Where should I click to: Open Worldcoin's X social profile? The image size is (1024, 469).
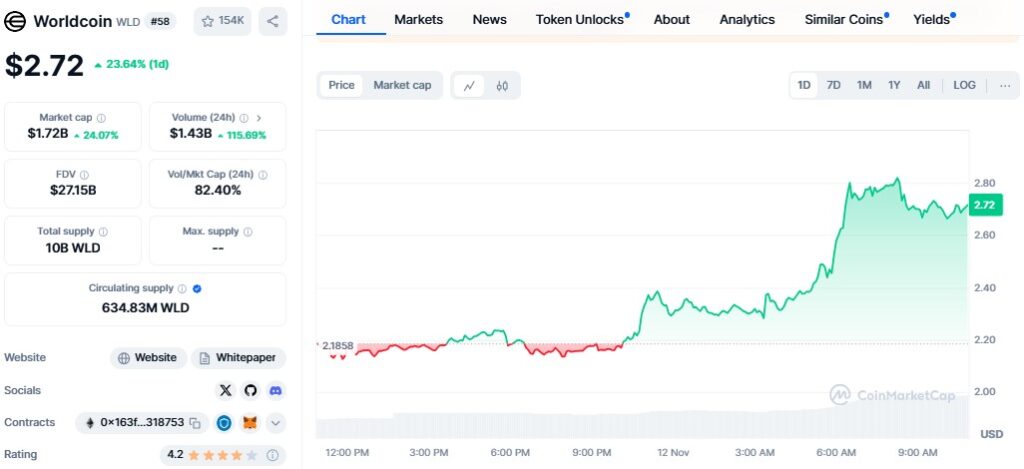tap(225, 391)
